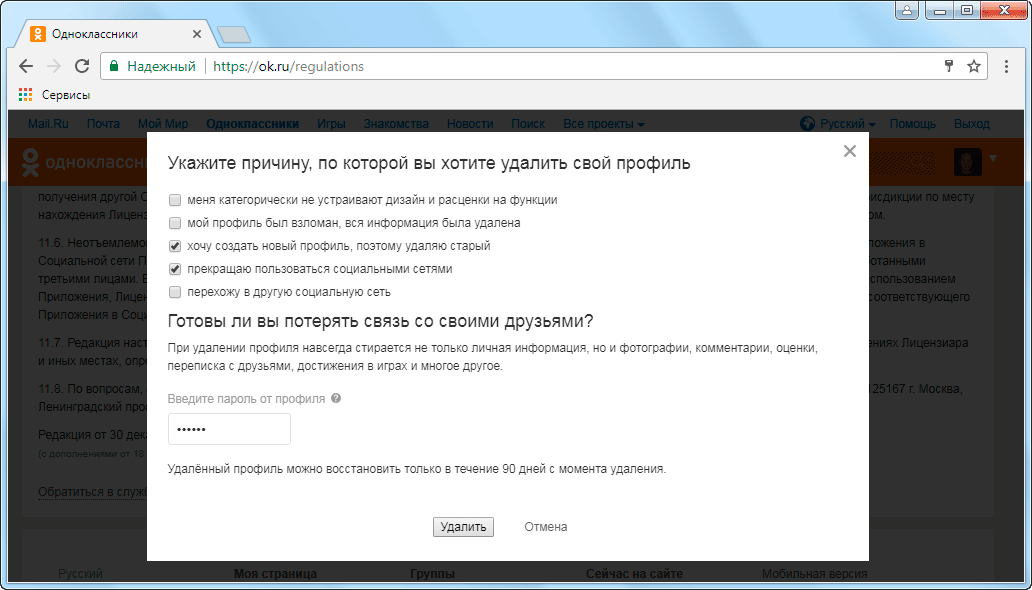
Task: Bookmark page with the star icon
Action: pos(974,67)
